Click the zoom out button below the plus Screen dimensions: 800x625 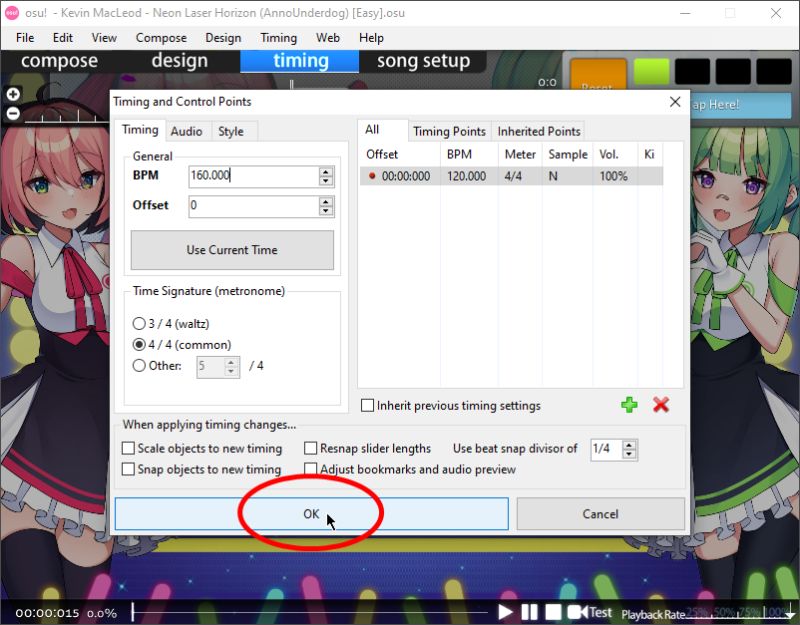coord(13,113)
